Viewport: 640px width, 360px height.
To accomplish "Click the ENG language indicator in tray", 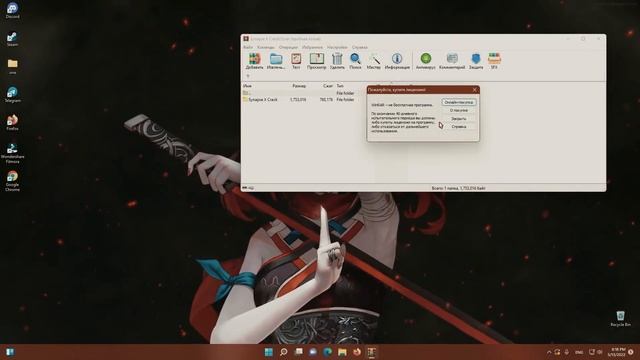I will (x=579, y=352).
